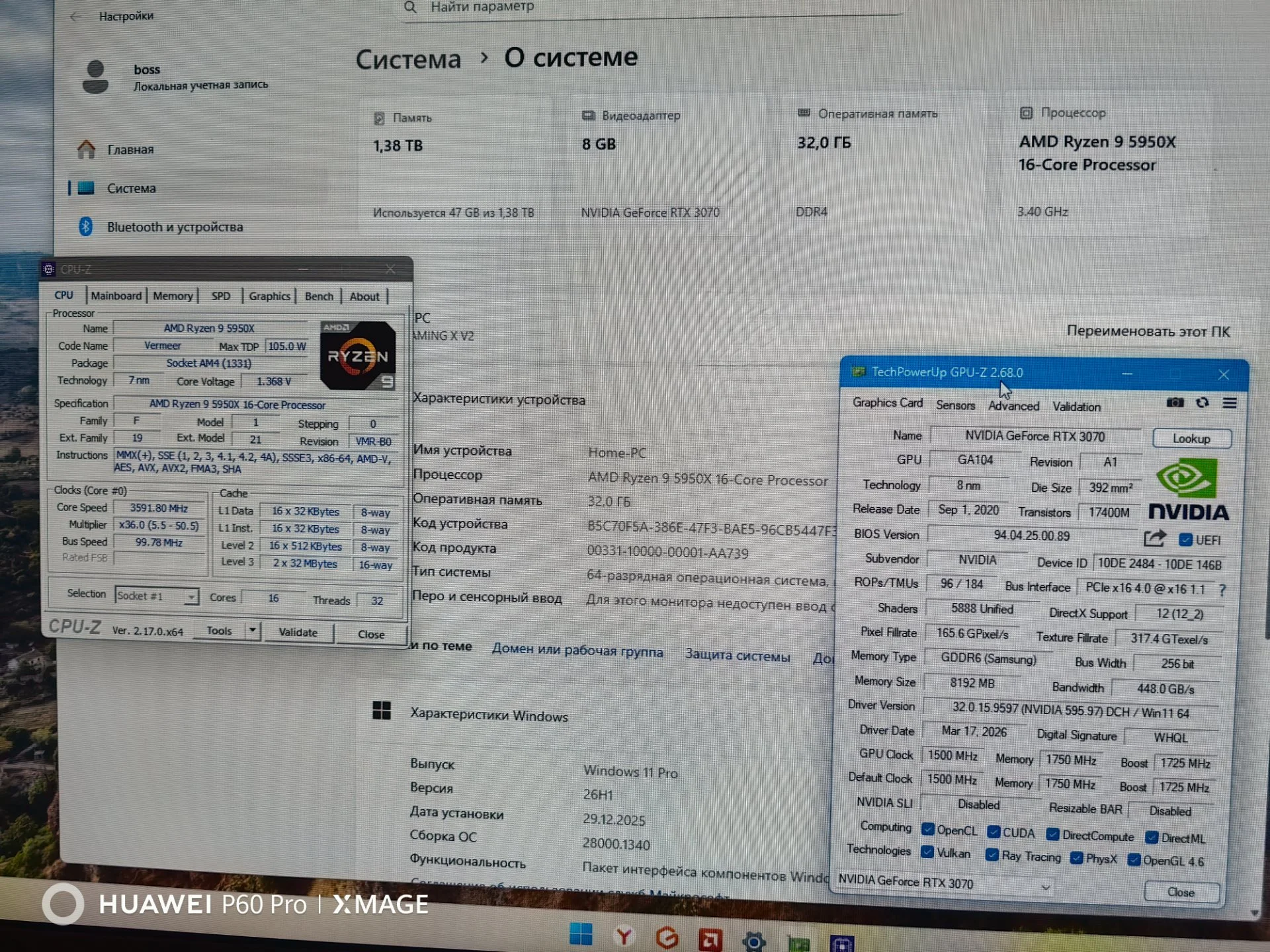The height and width of the screenshot is (952, 1270).
Task: Open the GPU-Z hamburger menu
Action: click(x=1230, y=403)
